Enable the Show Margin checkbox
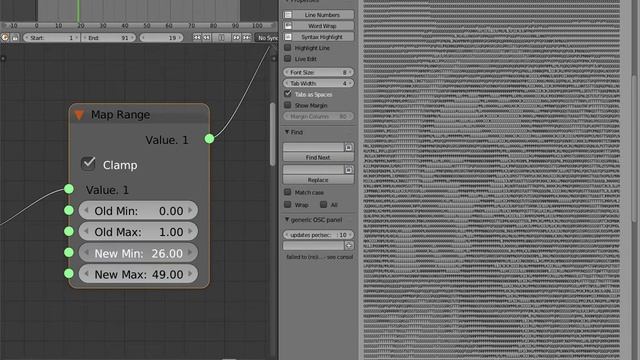 click(x=288, y=105)
